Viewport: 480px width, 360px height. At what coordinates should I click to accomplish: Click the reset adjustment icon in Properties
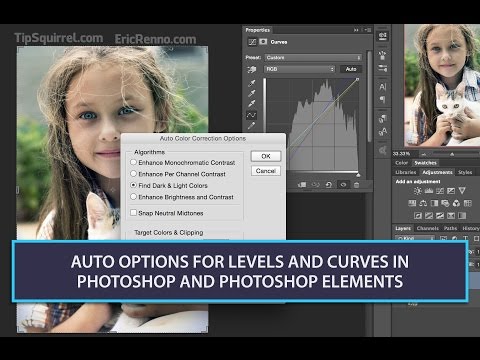click(x=329, y=185)
